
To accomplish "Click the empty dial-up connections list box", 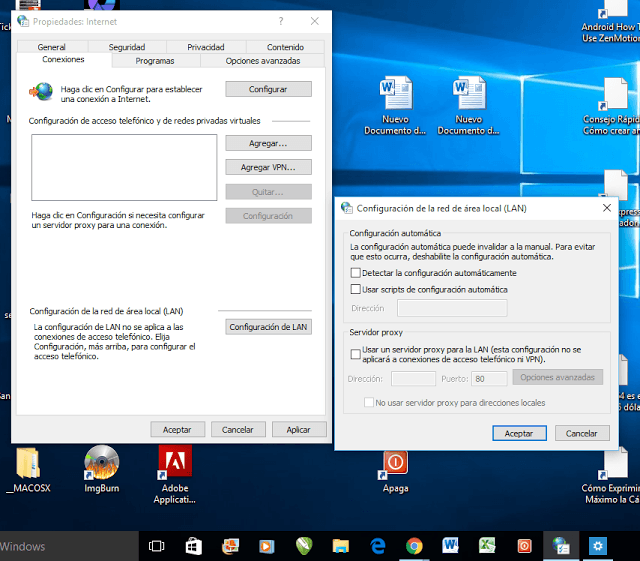I will pyautogui.click(x=123, y=167).
